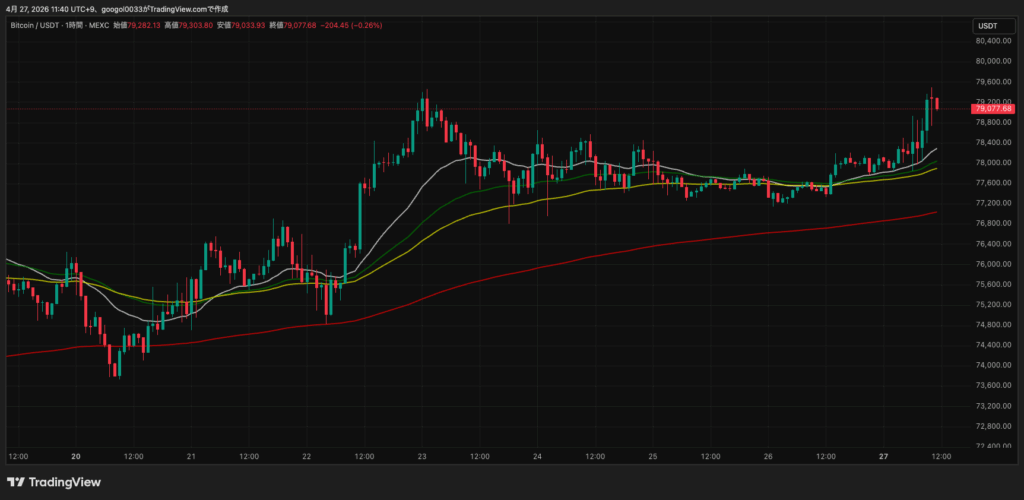Click the price change -204.45 (-0.26%) text

point(351,25)
